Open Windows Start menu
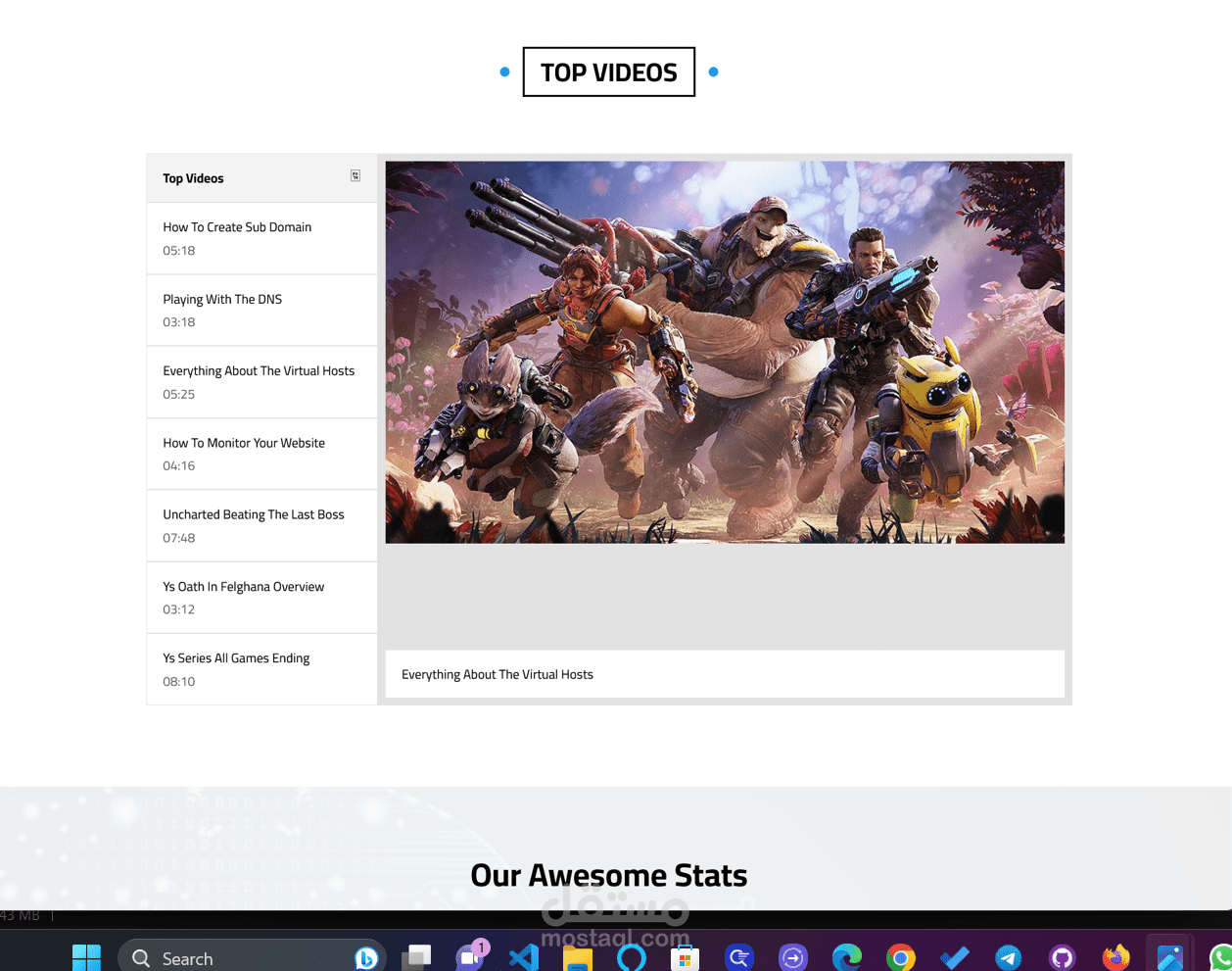Viewport: 1232px width, 971px height. tap(86, 957)
